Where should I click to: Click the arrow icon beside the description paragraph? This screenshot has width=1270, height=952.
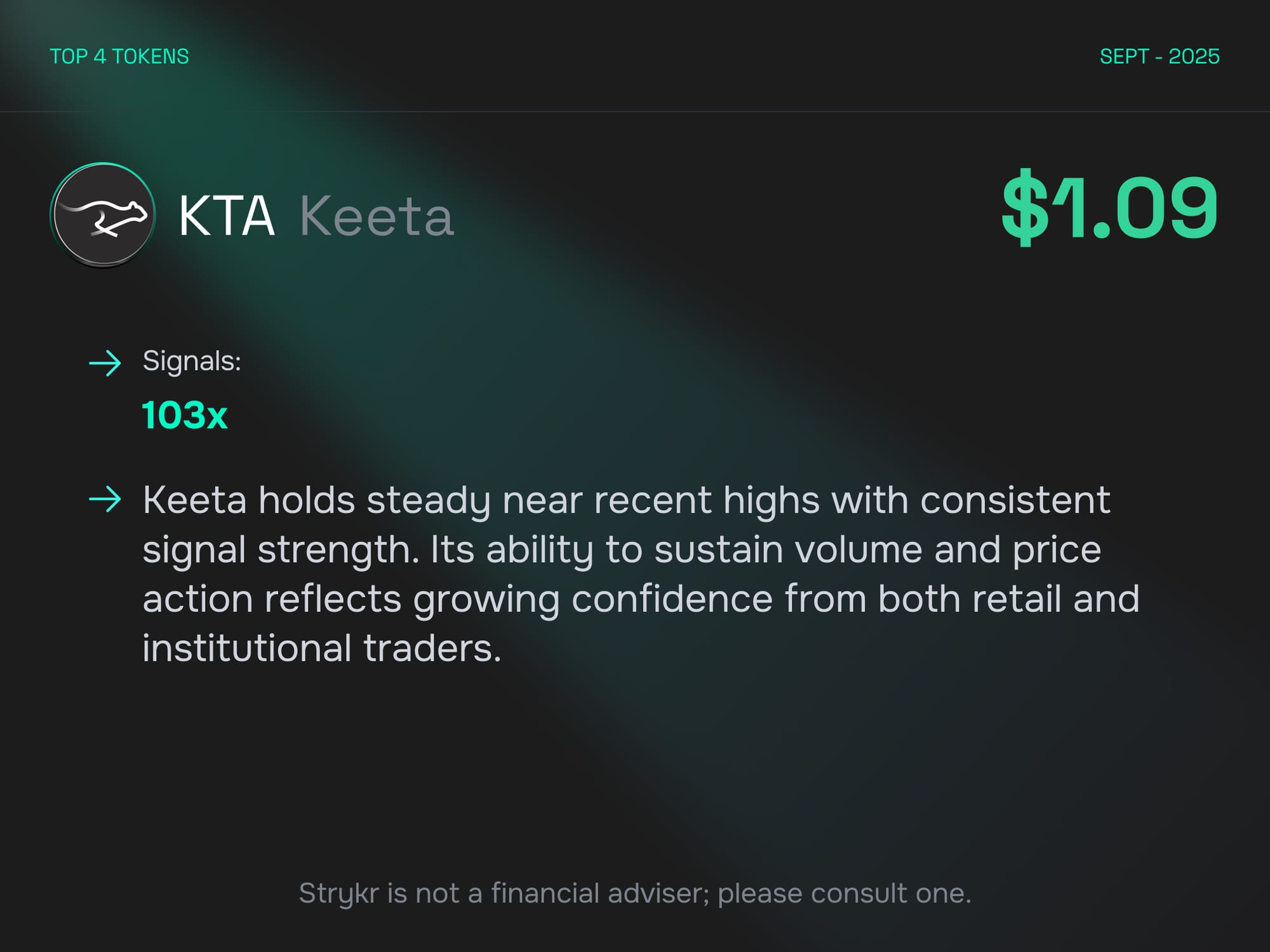[x=105, y=499]
